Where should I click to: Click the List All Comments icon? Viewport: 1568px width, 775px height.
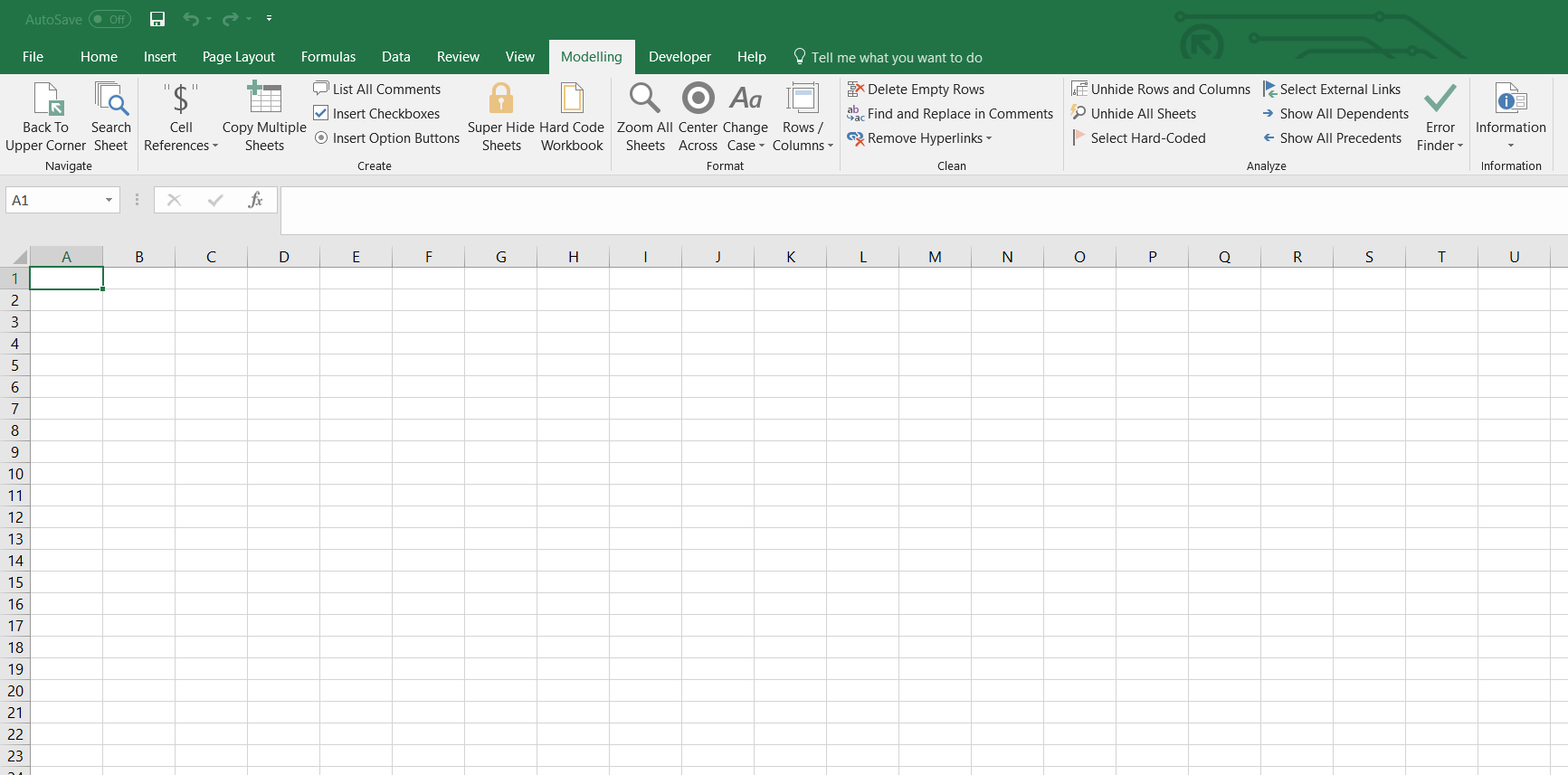click(320, 89)
